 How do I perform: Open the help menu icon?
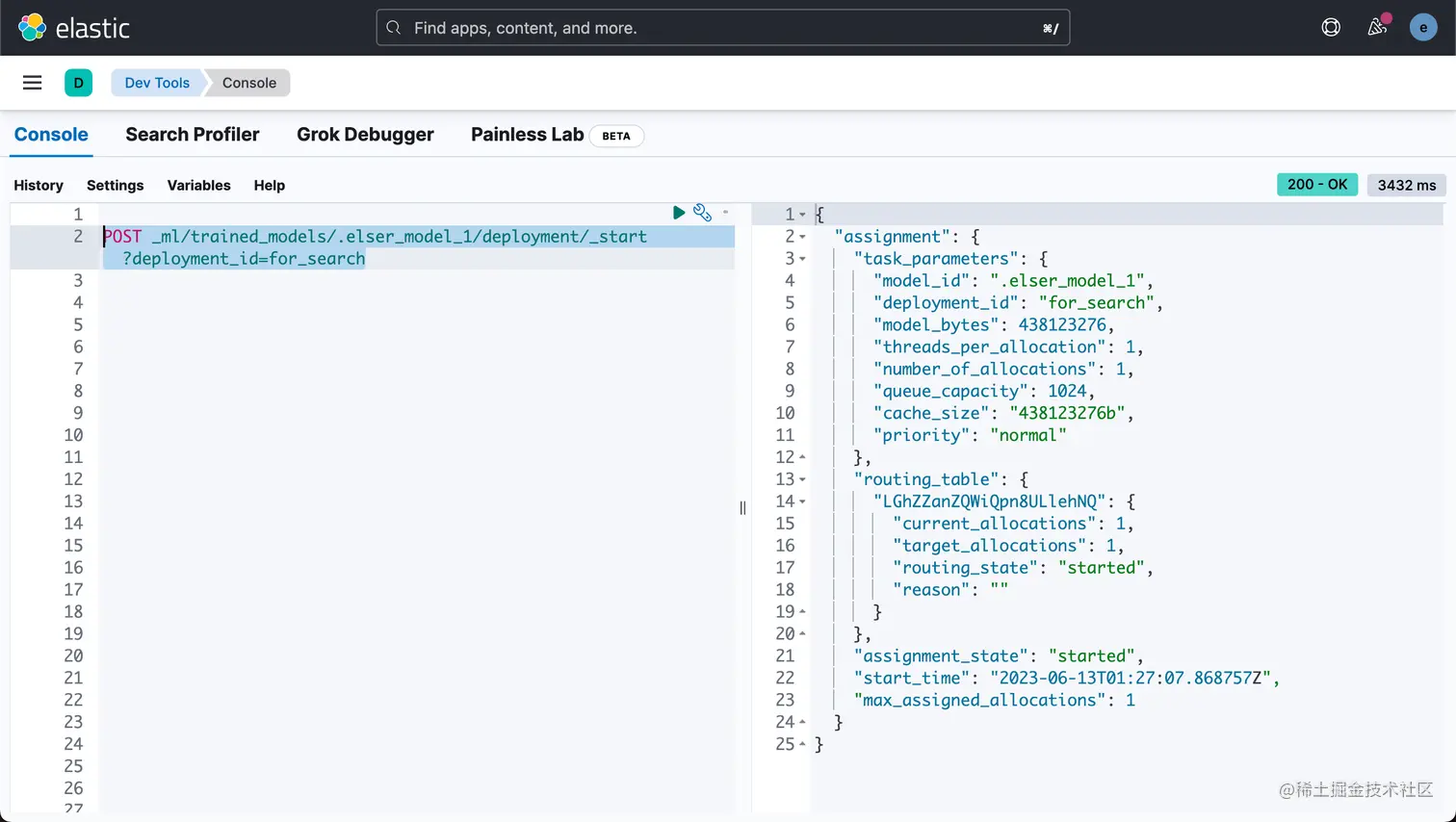point(1331,28)
